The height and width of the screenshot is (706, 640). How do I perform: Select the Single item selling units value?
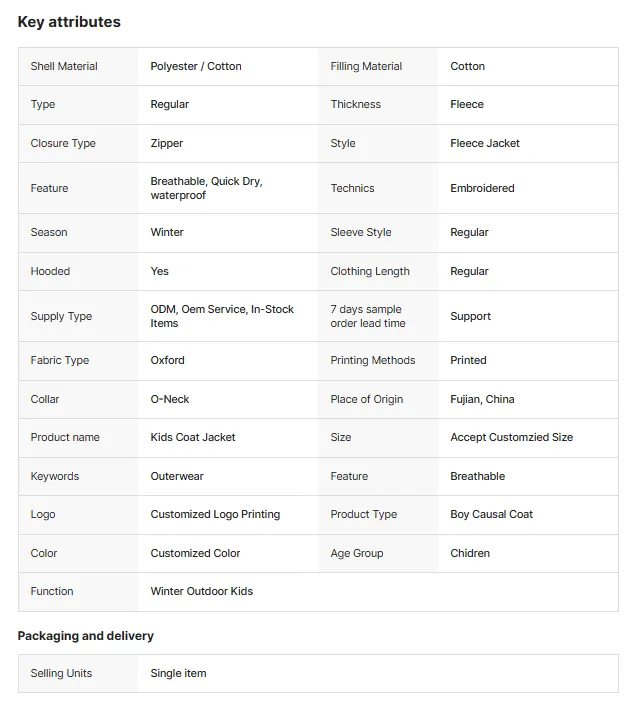click(178, 673)
